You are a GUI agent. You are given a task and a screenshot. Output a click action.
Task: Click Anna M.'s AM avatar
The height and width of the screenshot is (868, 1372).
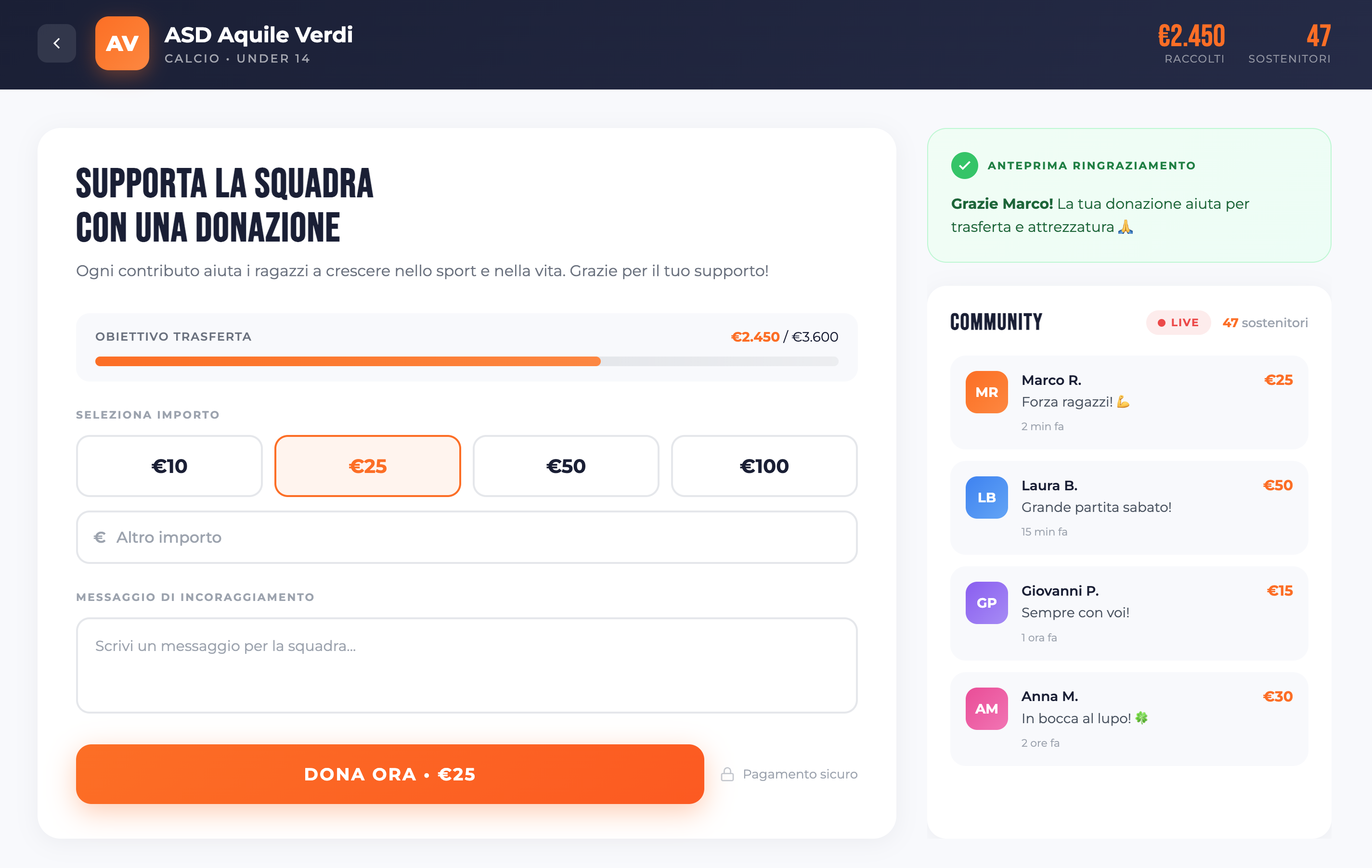click(x=986, y=709)
